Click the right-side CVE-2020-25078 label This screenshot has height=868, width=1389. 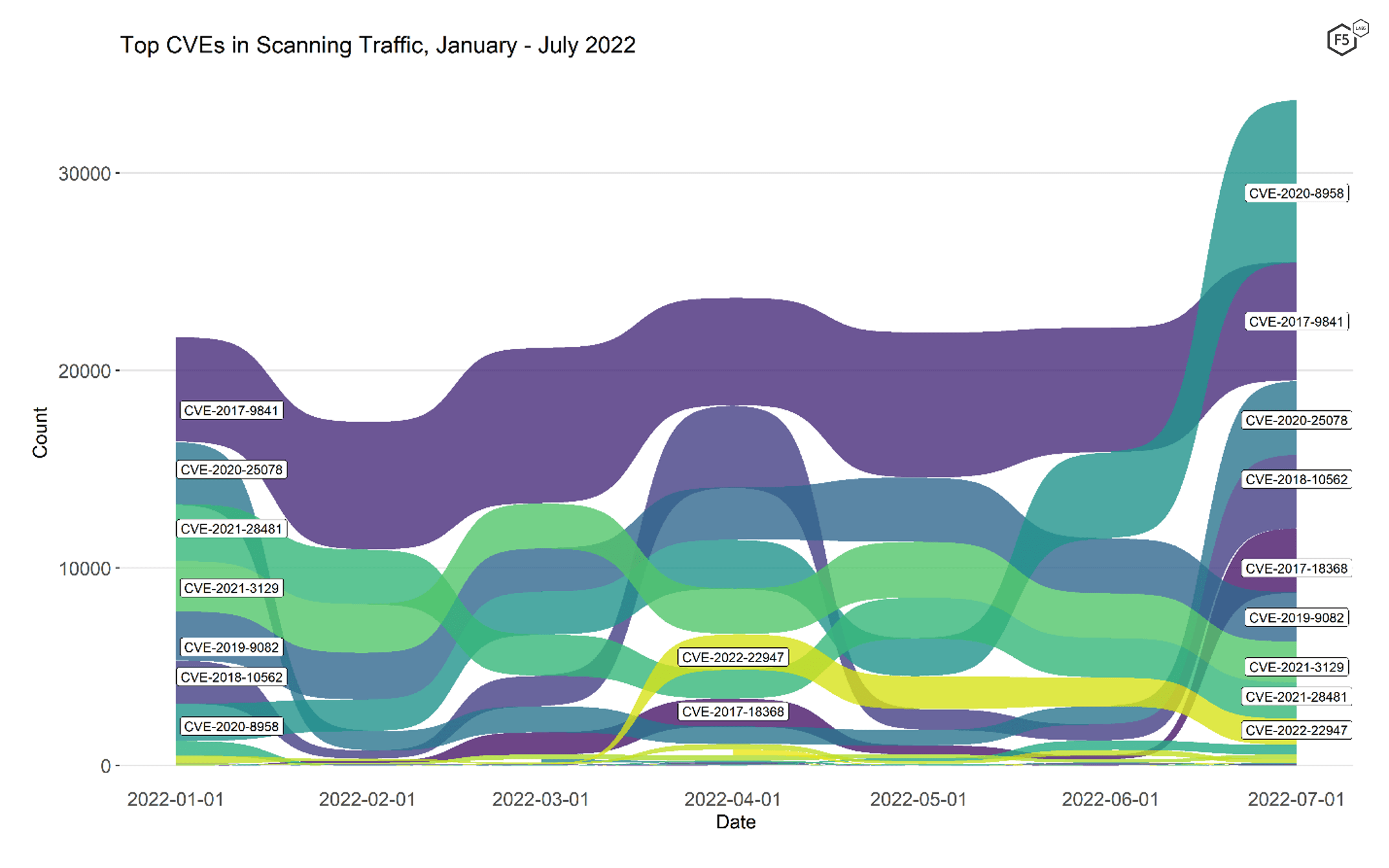click(x=1296, y=420)
